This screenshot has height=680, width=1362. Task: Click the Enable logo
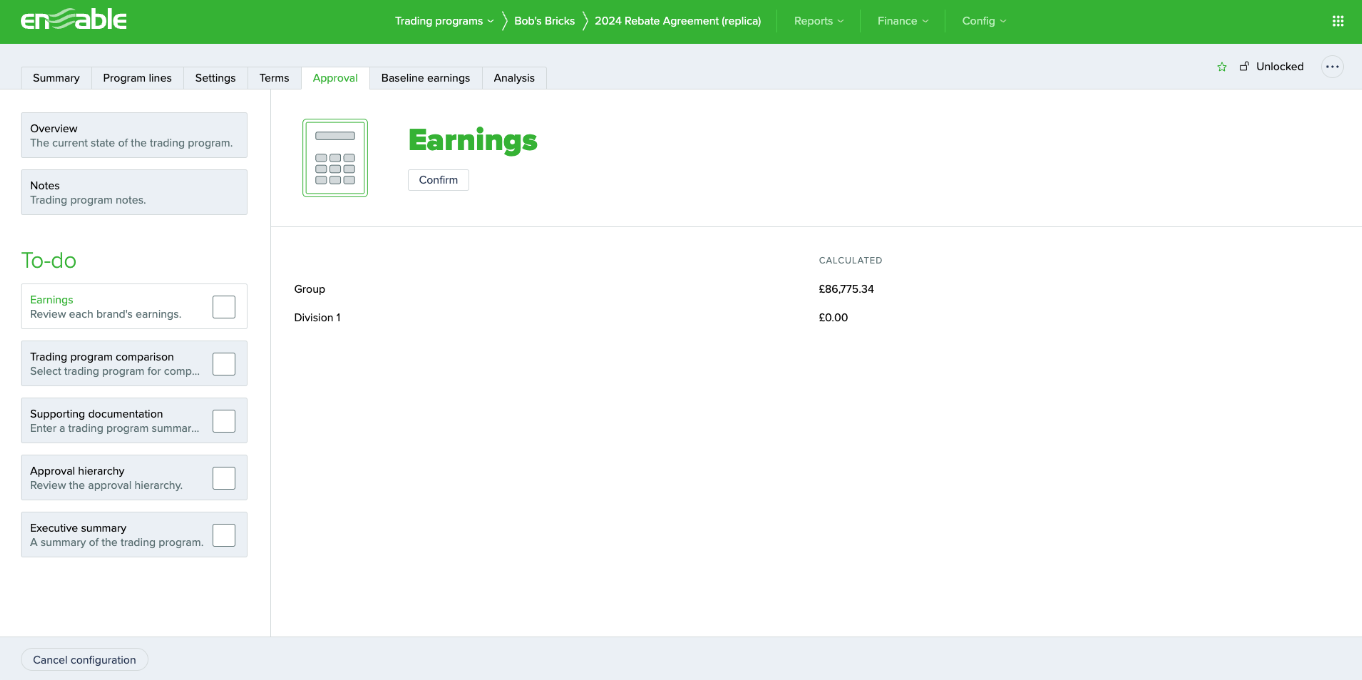point(74,20)
